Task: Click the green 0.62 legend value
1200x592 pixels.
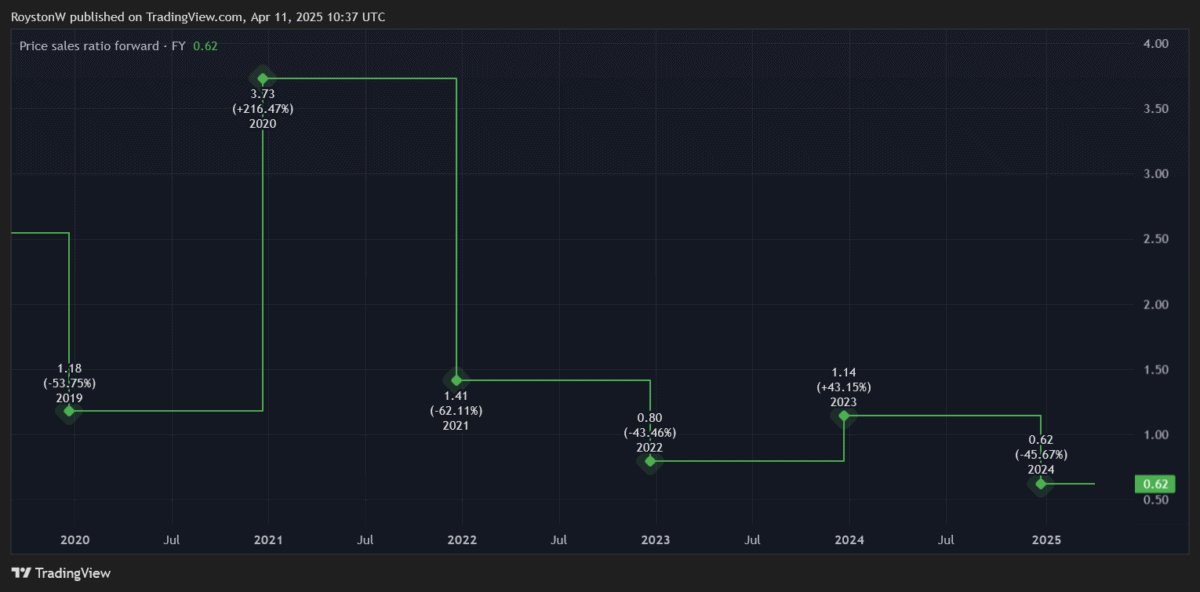Action: pyautogui.click(x=205, y=46)
